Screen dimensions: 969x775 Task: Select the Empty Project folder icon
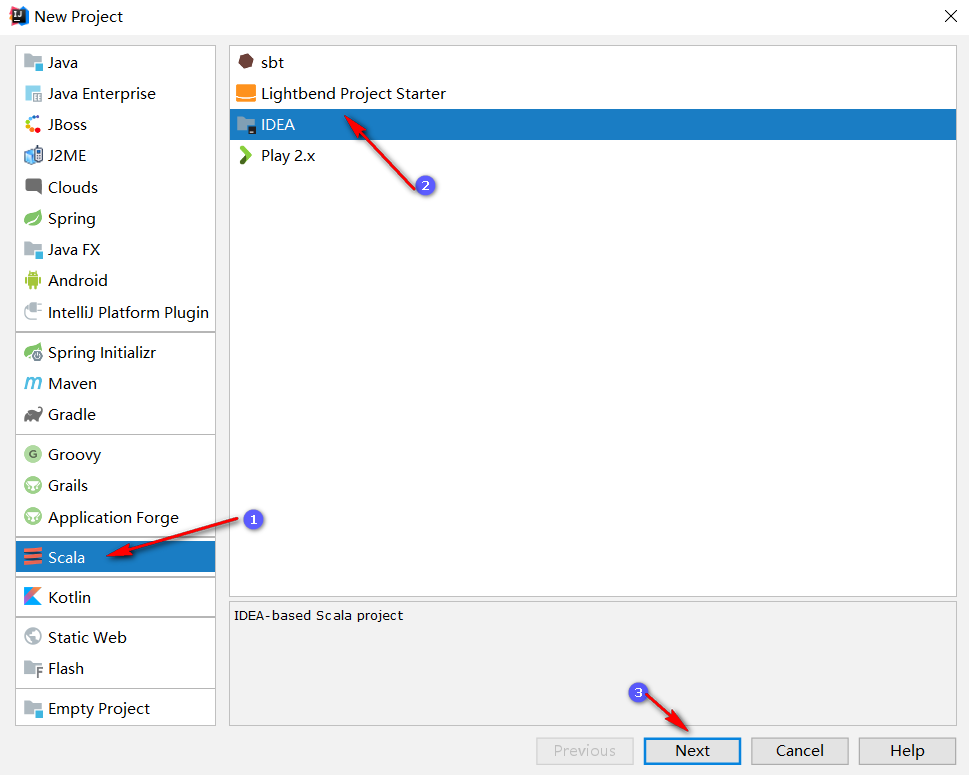33,708
